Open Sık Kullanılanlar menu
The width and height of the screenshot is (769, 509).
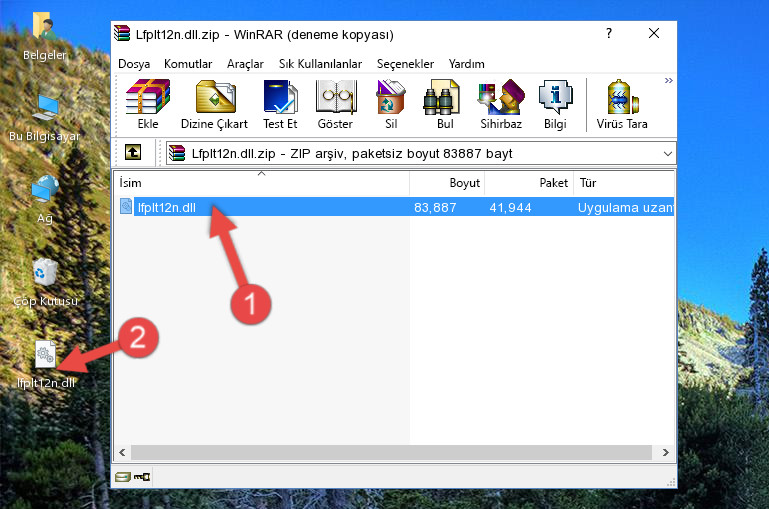[320, 64]
